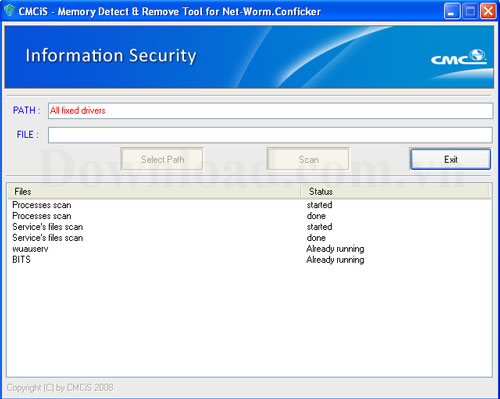The image size is (500, 399).
Task: Select the Processes scan done row
Action: click(x=249, y=216)
